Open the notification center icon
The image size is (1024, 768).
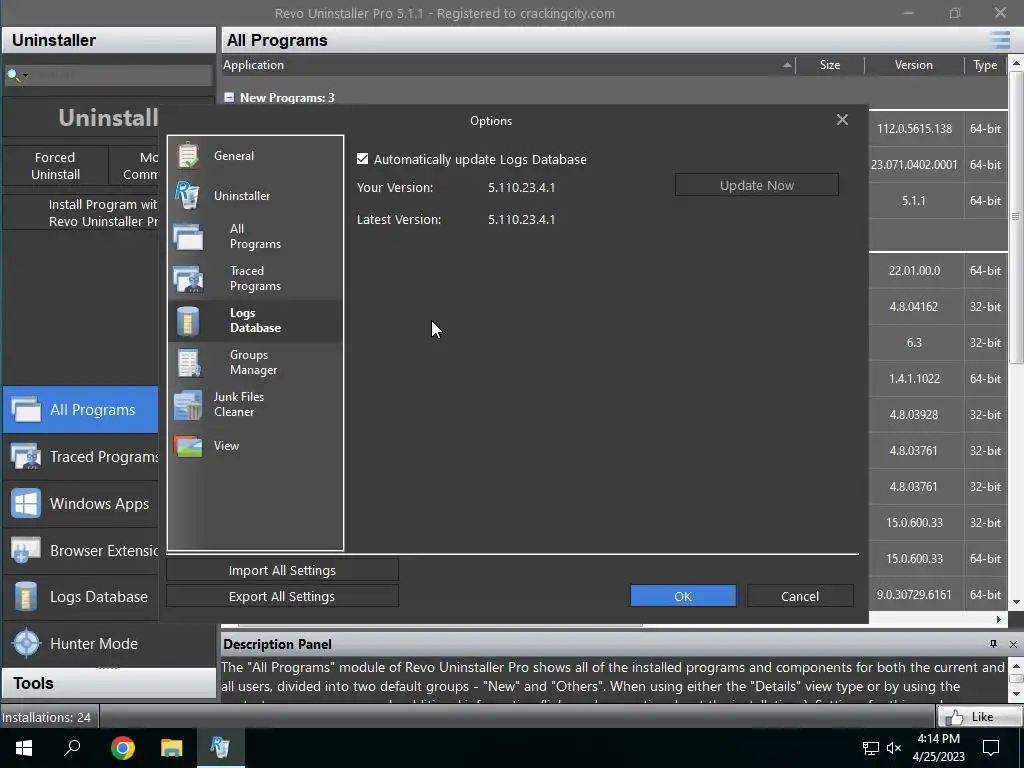(x=991, y=748)
